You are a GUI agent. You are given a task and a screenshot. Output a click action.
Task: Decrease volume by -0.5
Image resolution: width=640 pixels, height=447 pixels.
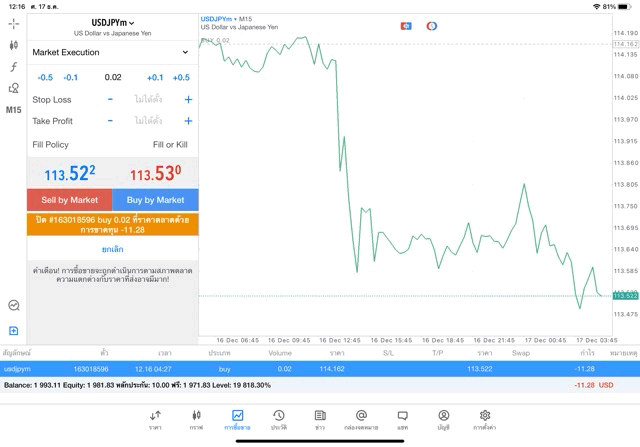tap(45, 77)
